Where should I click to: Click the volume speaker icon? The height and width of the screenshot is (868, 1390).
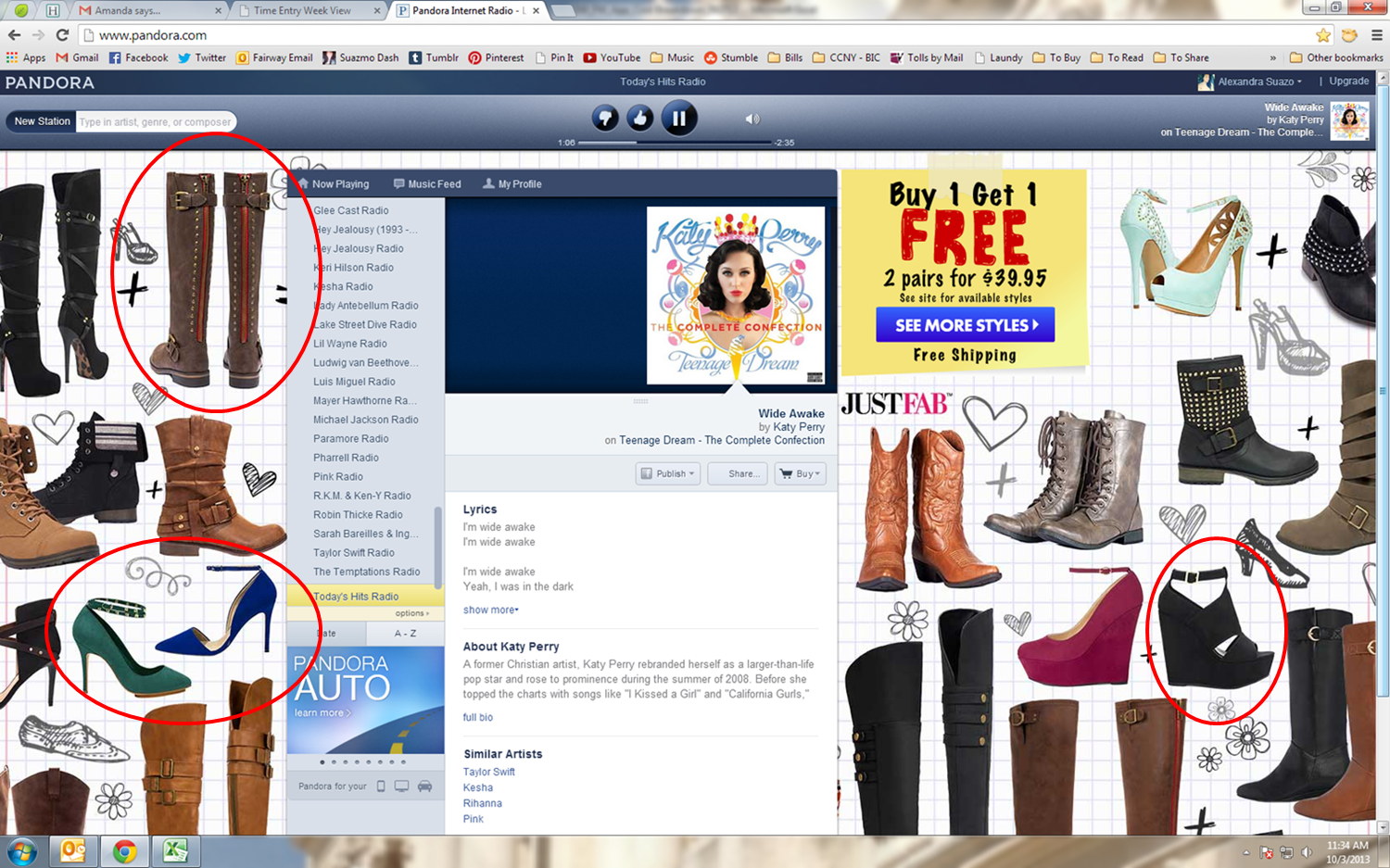752,119
